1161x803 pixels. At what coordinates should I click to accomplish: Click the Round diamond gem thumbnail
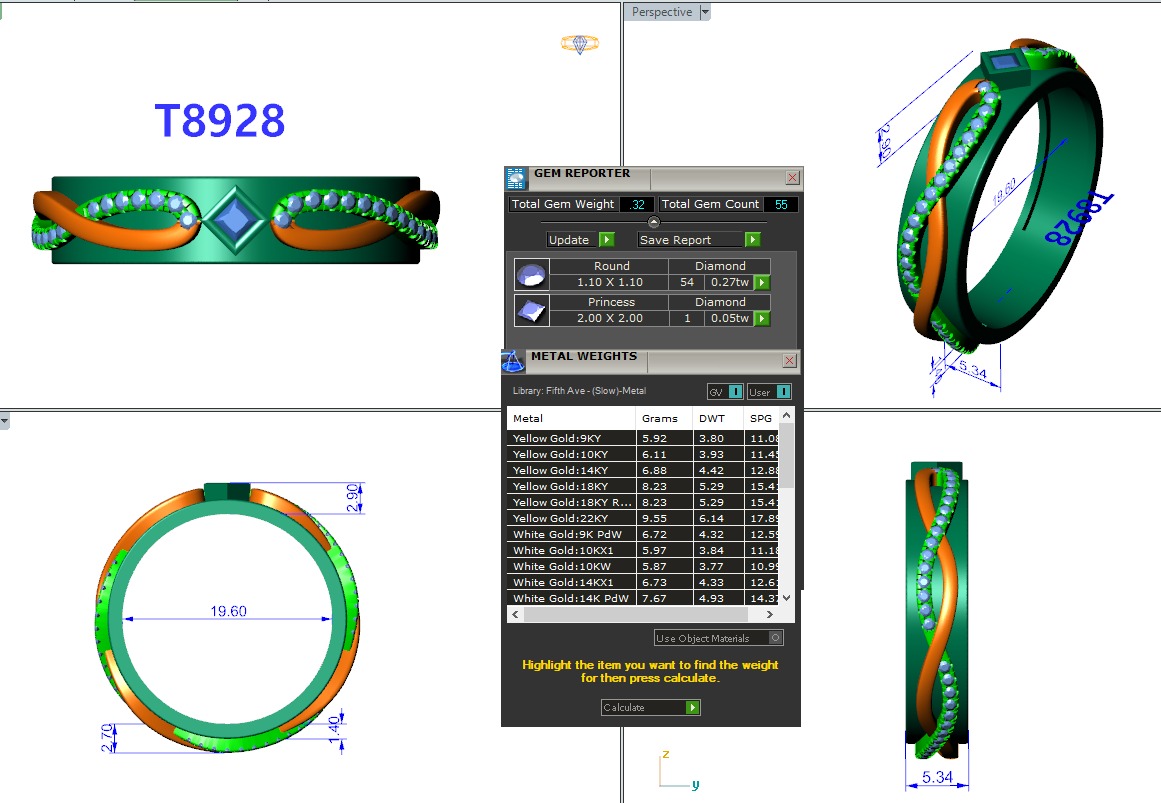530,275
